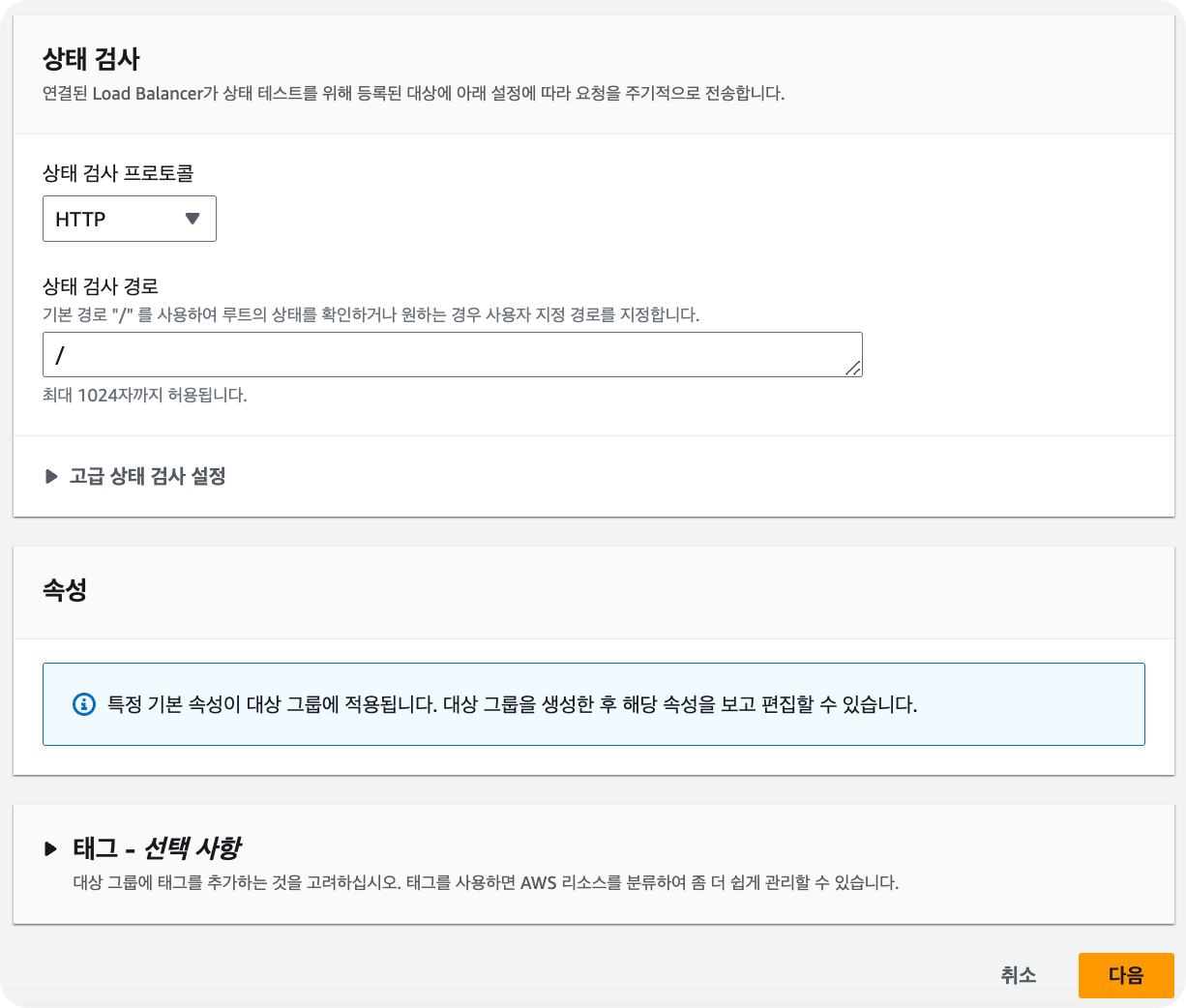
Task: Click the info icon in attributes notice
Action: tap(84, 704)
